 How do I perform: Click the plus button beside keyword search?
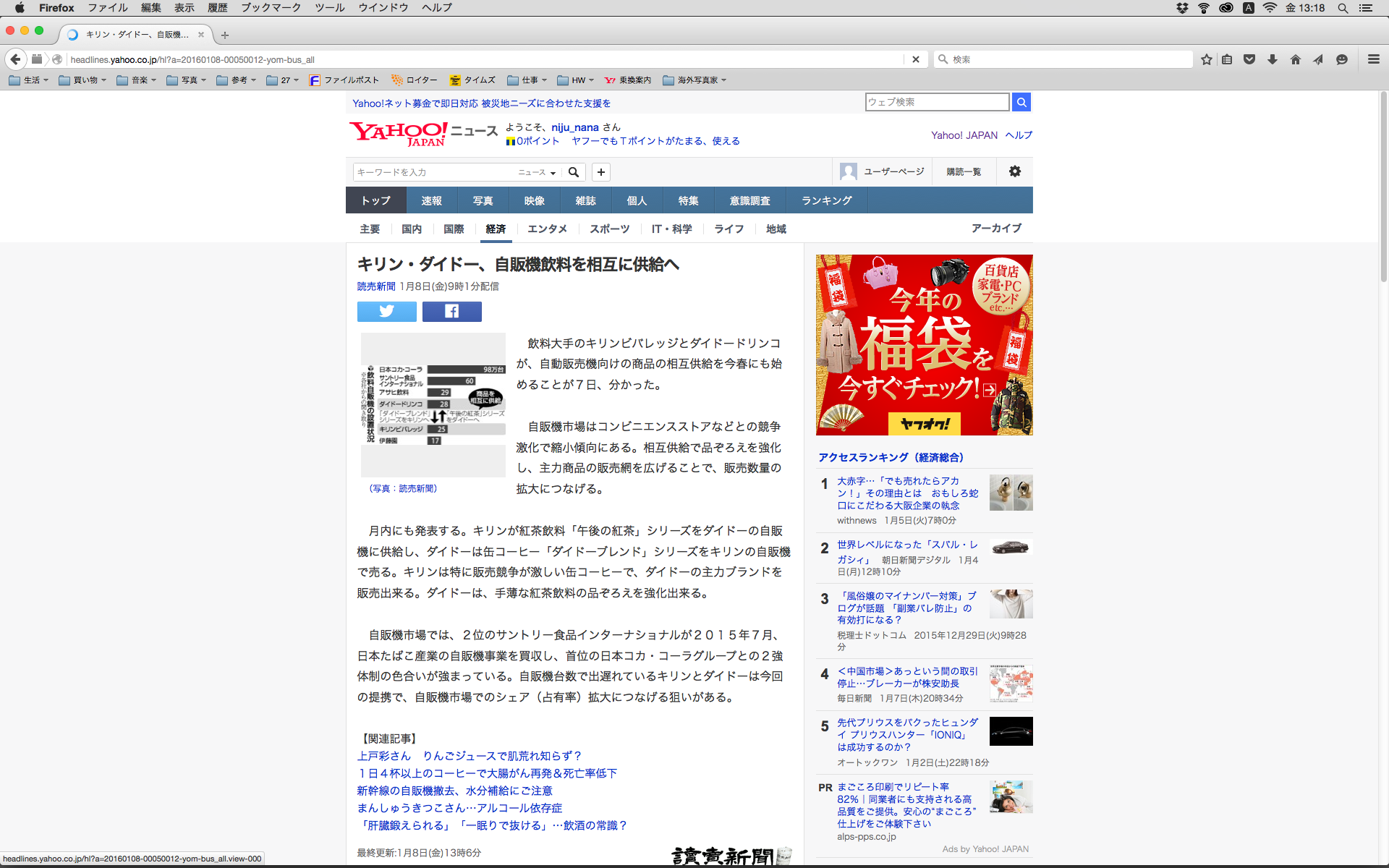pyautogui.click(x=600, y=172)
